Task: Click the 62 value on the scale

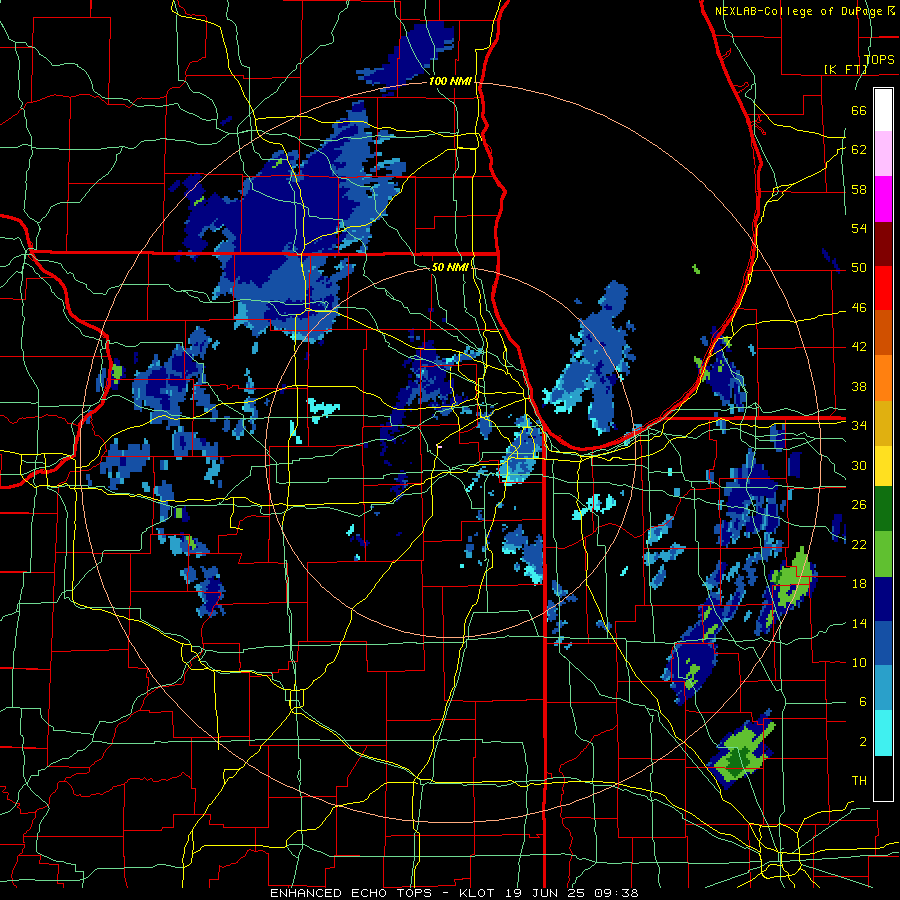Action: tap(859, 149)
